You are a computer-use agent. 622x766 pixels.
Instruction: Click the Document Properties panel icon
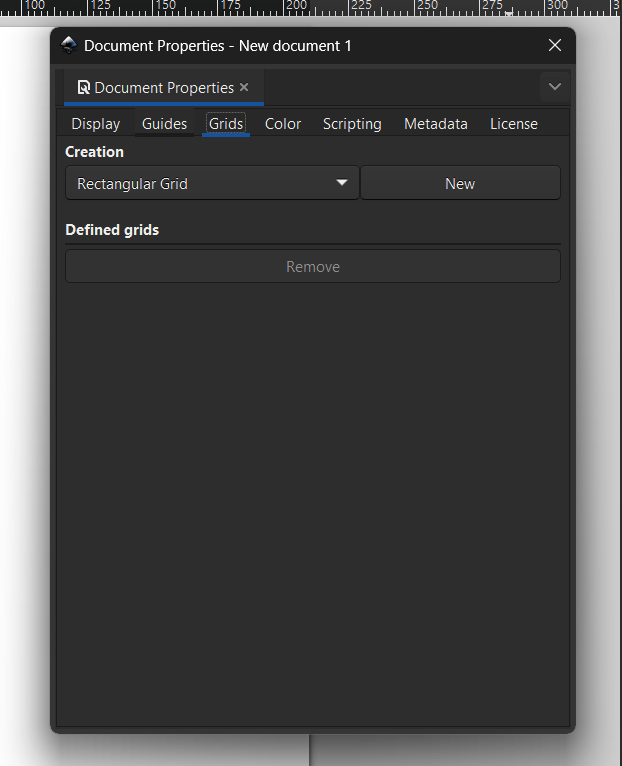coord(84,87)
